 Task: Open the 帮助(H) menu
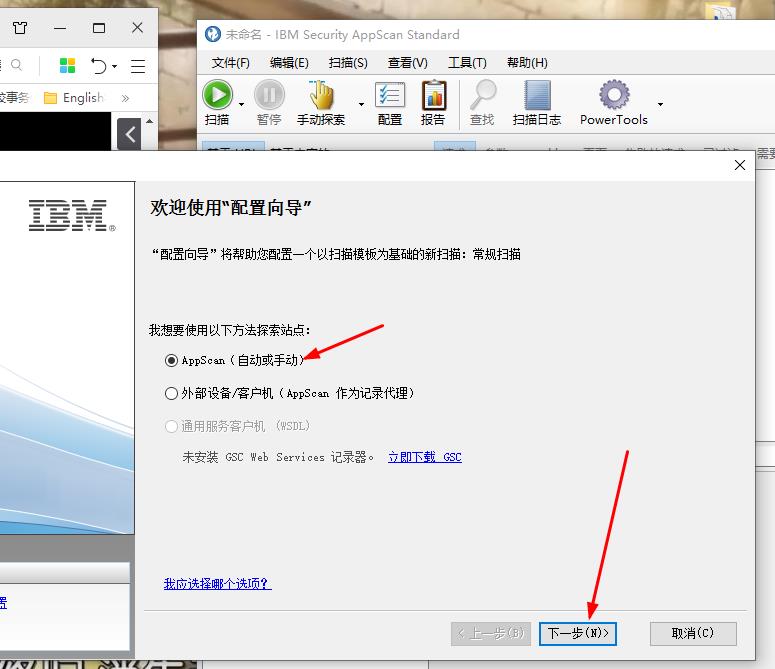(x=527, y=63)
